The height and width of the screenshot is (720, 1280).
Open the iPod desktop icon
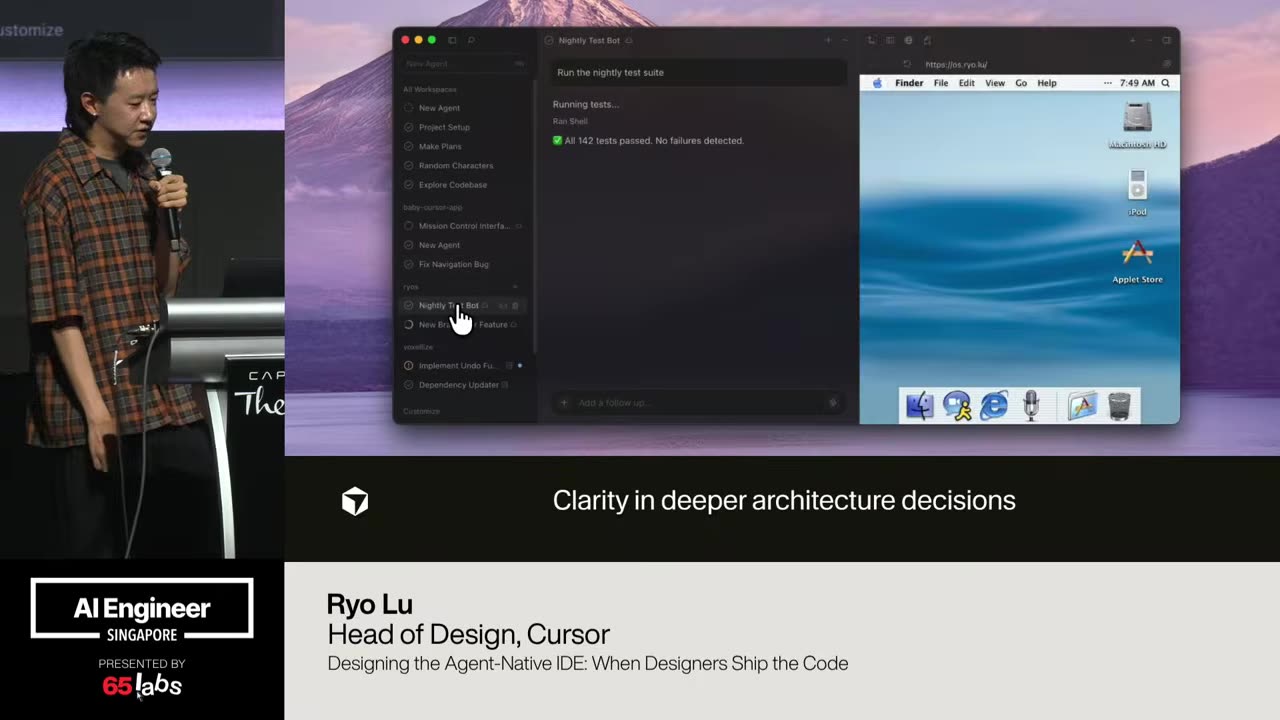pos(1137,192)
